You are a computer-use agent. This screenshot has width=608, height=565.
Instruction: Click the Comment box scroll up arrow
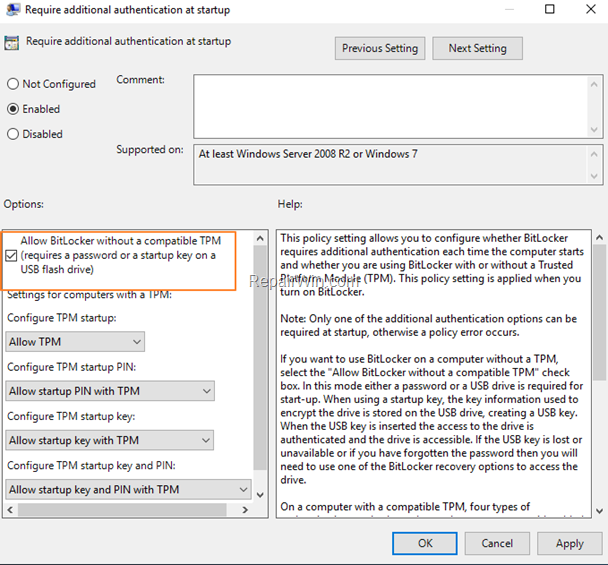(x=594, y=84)
